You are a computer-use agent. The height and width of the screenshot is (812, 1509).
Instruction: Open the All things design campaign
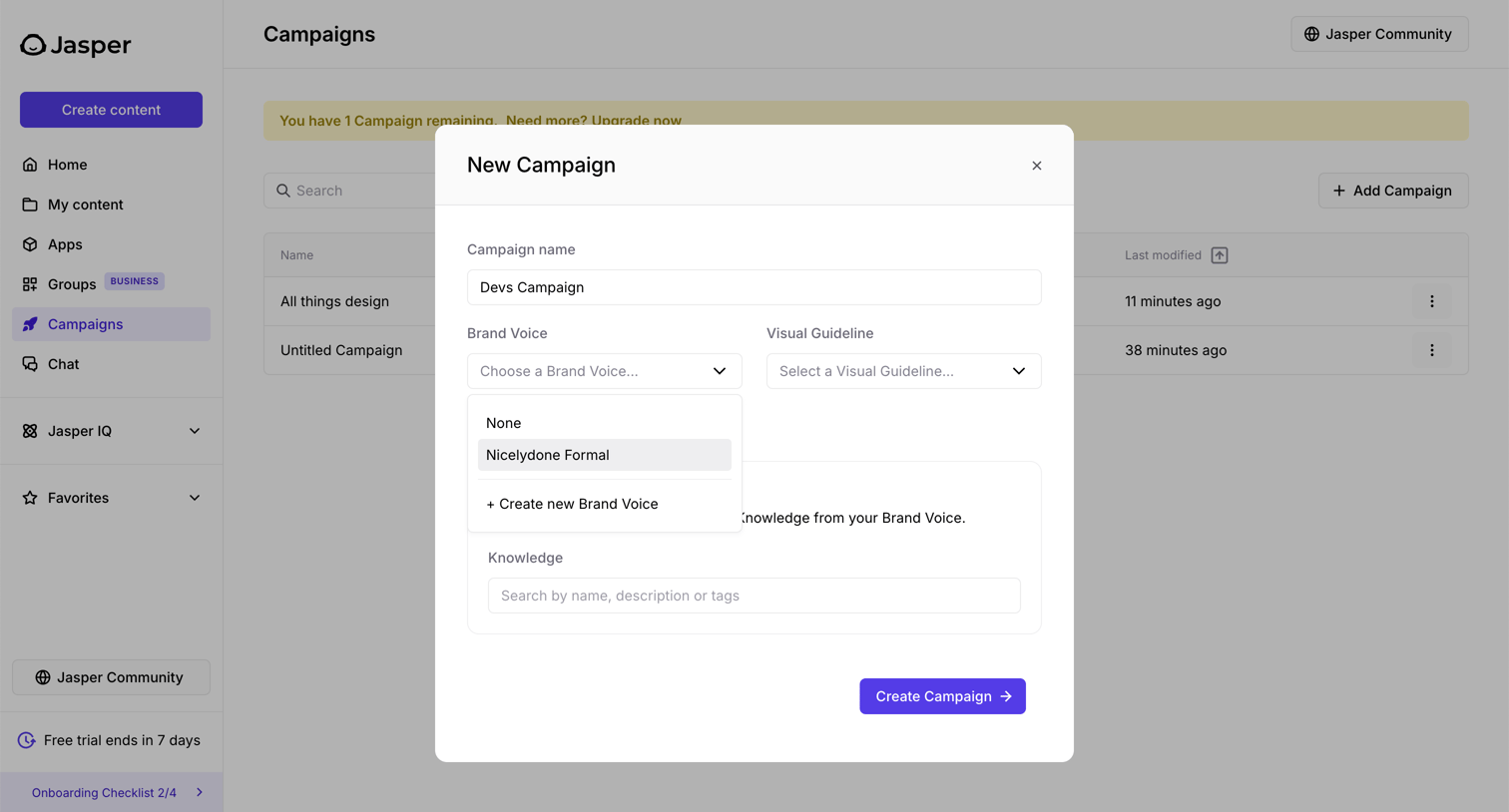pos(334,301)
